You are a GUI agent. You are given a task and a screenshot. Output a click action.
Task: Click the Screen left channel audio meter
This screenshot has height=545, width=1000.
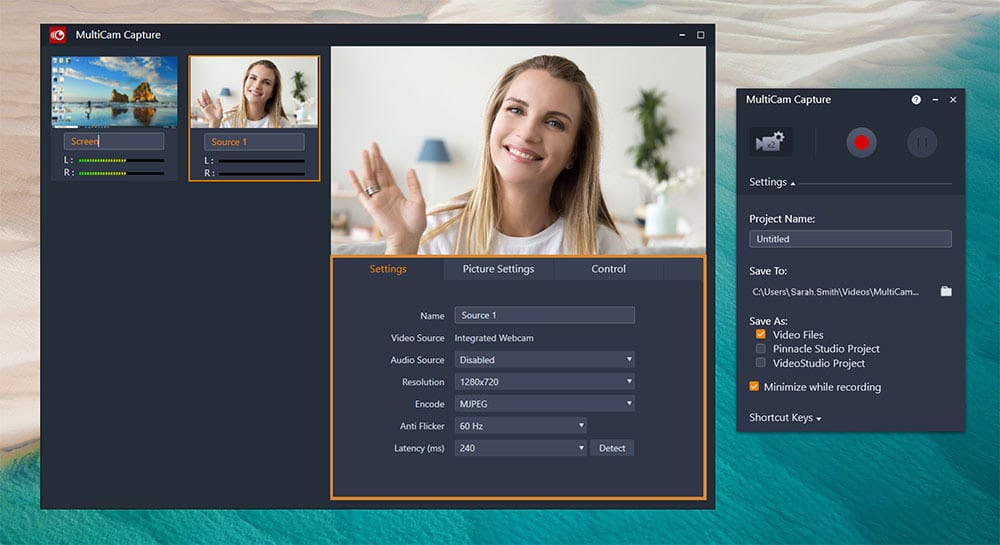click(121, 160)
